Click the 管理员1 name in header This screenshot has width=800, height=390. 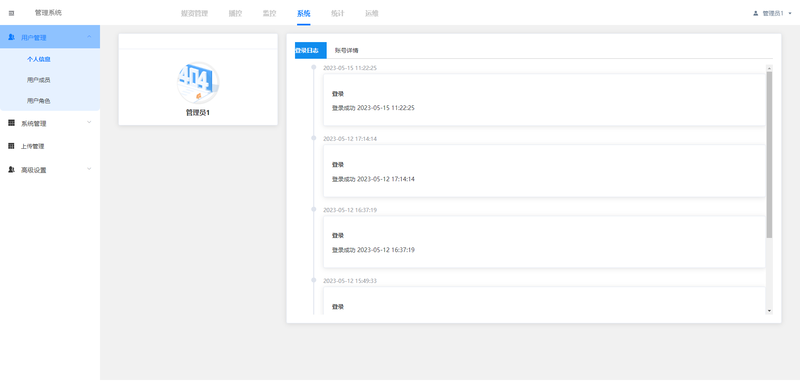pyautogui.click(x=773, y=14)
